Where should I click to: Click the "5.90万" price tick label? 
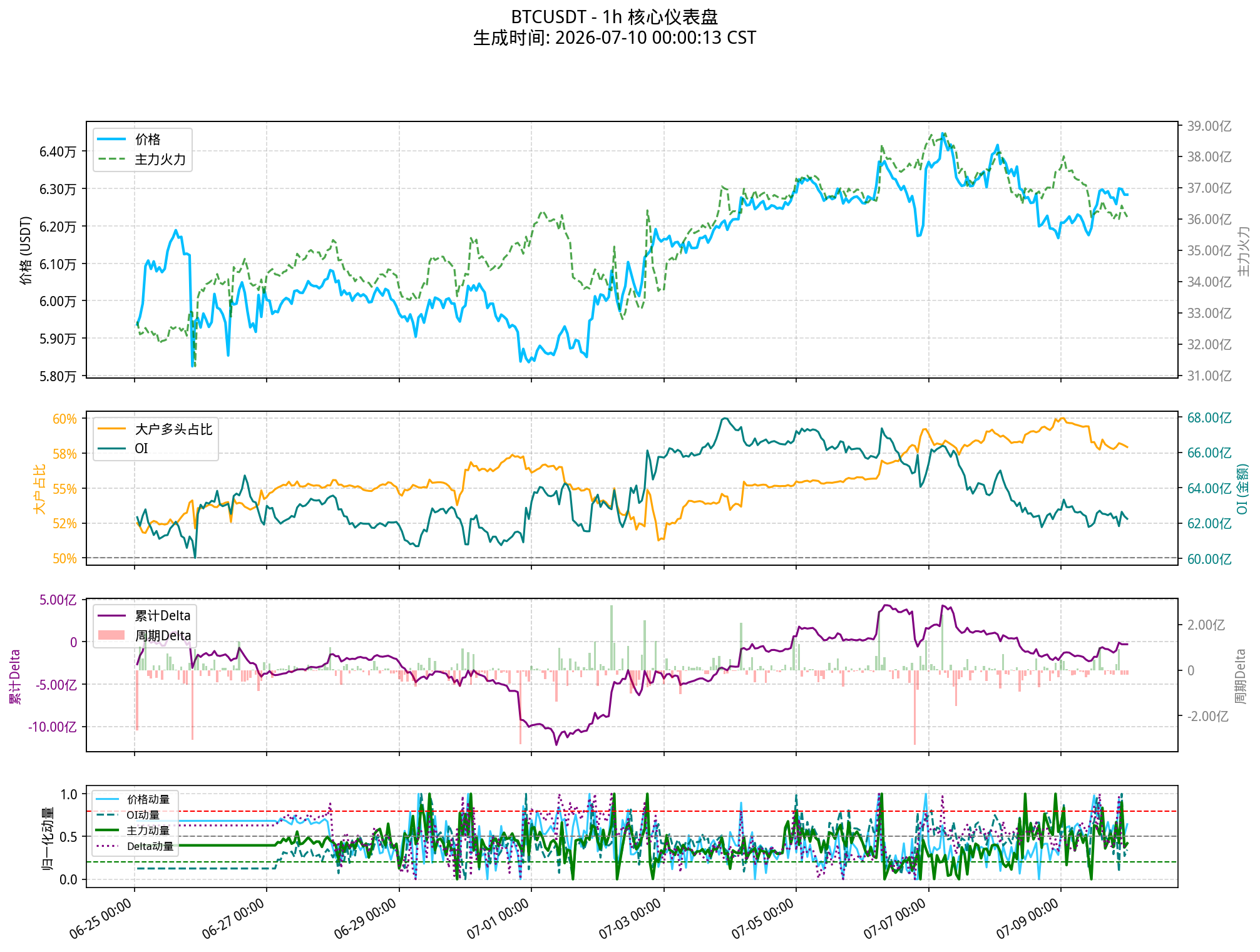58,339
